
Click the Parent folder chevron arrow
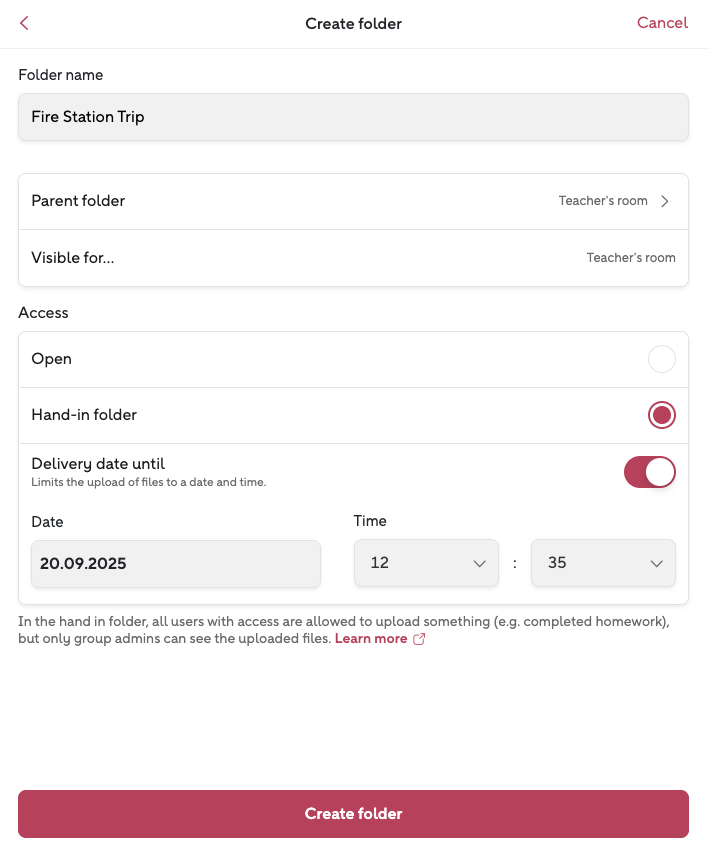665,201
